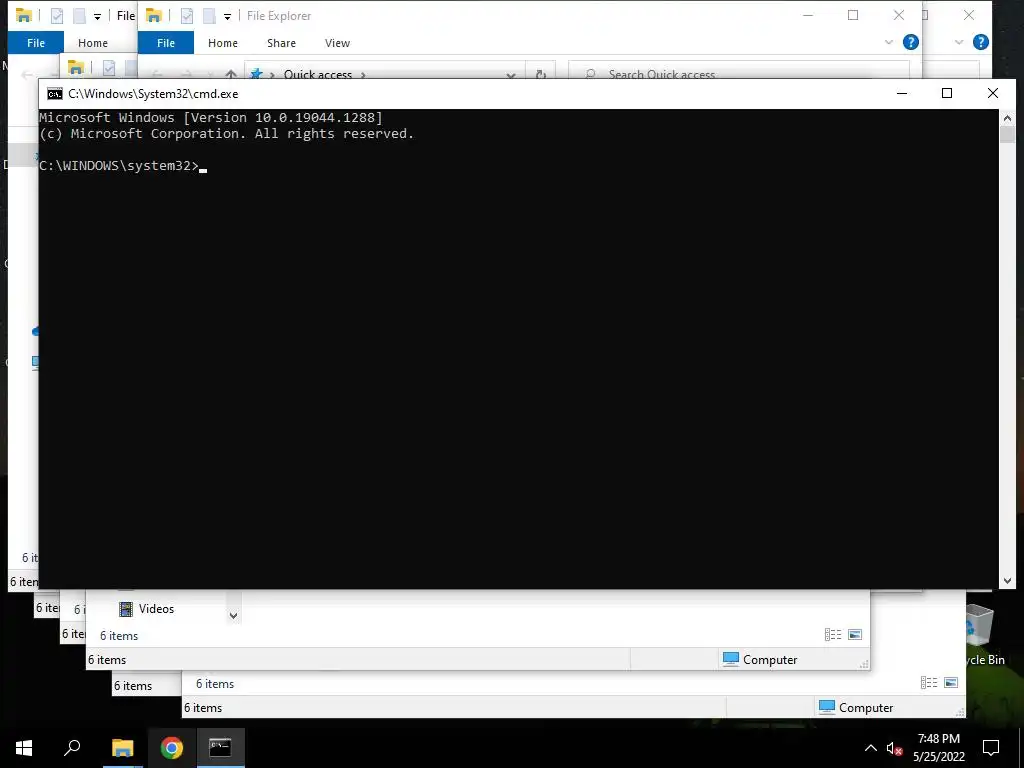Click the command prompt text area
The width and height of the screenshot is (1024, 768).
point(519,349)
